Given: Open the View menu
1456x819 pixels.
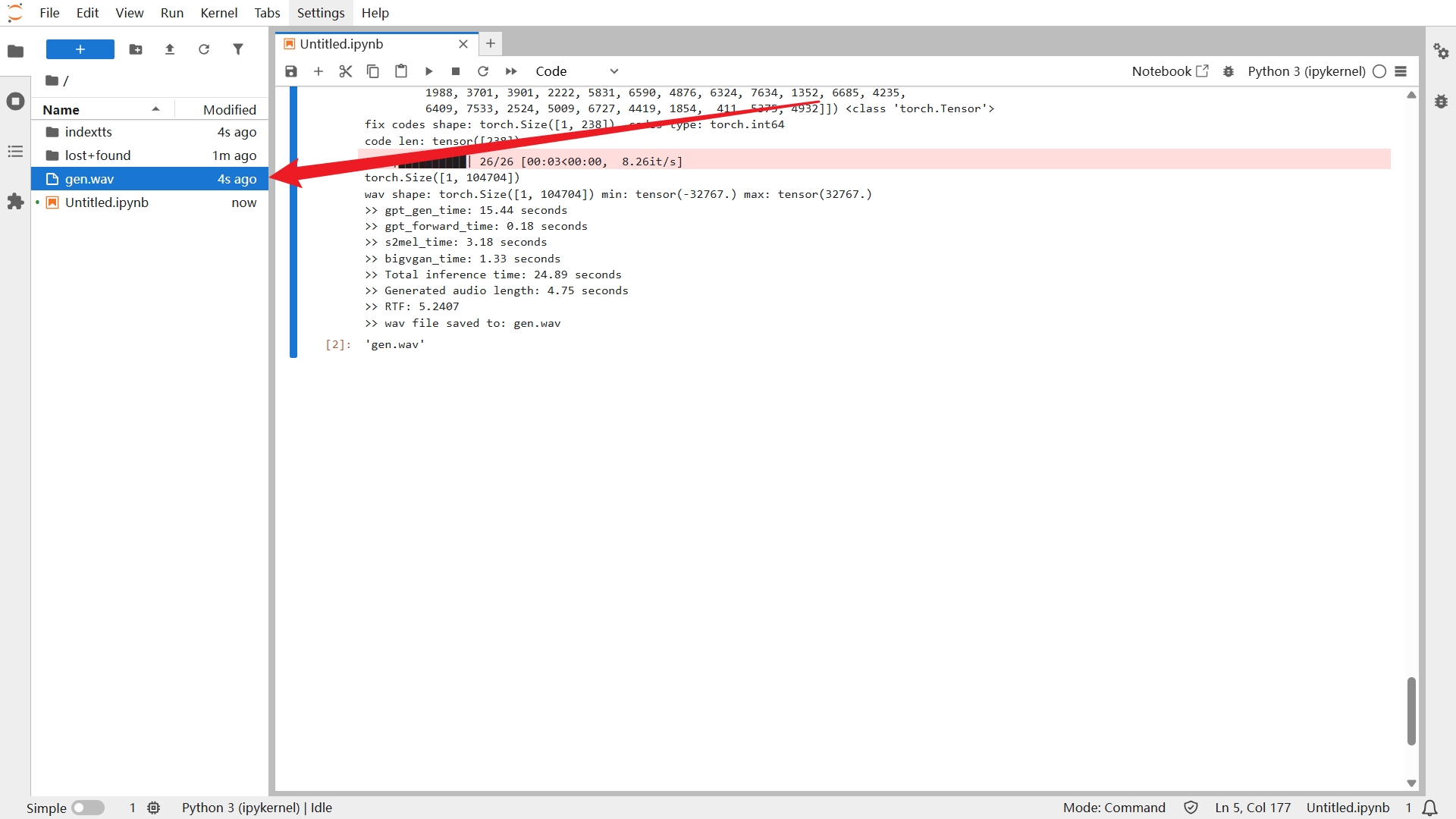Looking at the screenshot, I should [130, 13].
